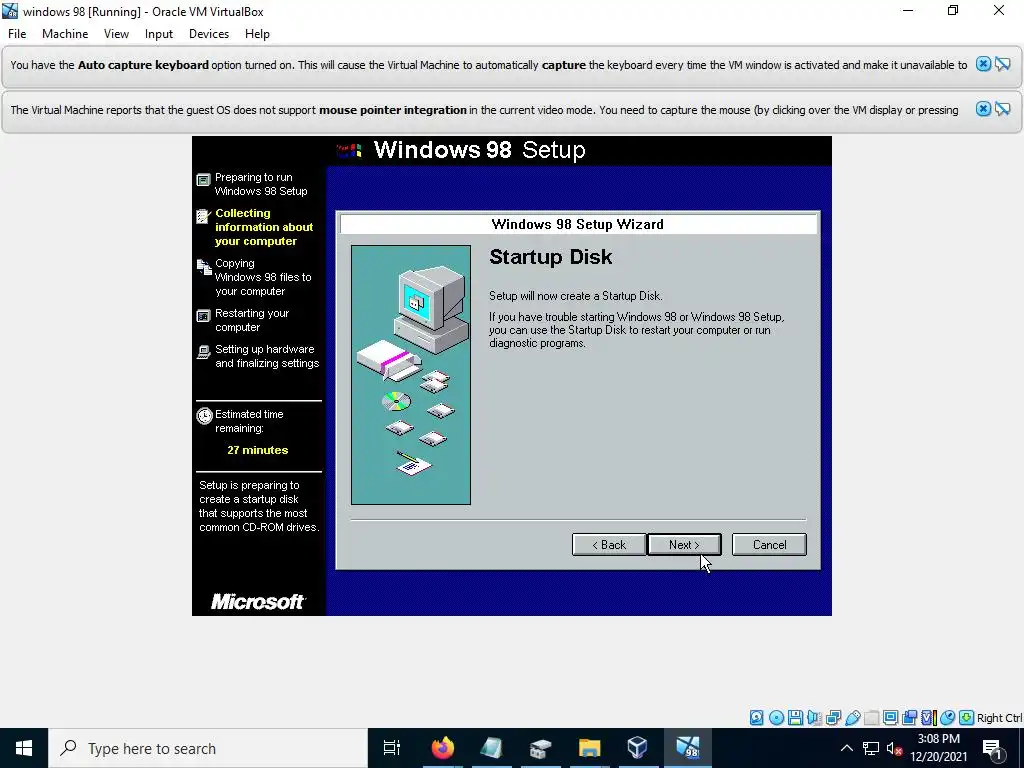Open the Input menu
The width and height of the screenshot is (1024, 768).
tap(159, 34)
